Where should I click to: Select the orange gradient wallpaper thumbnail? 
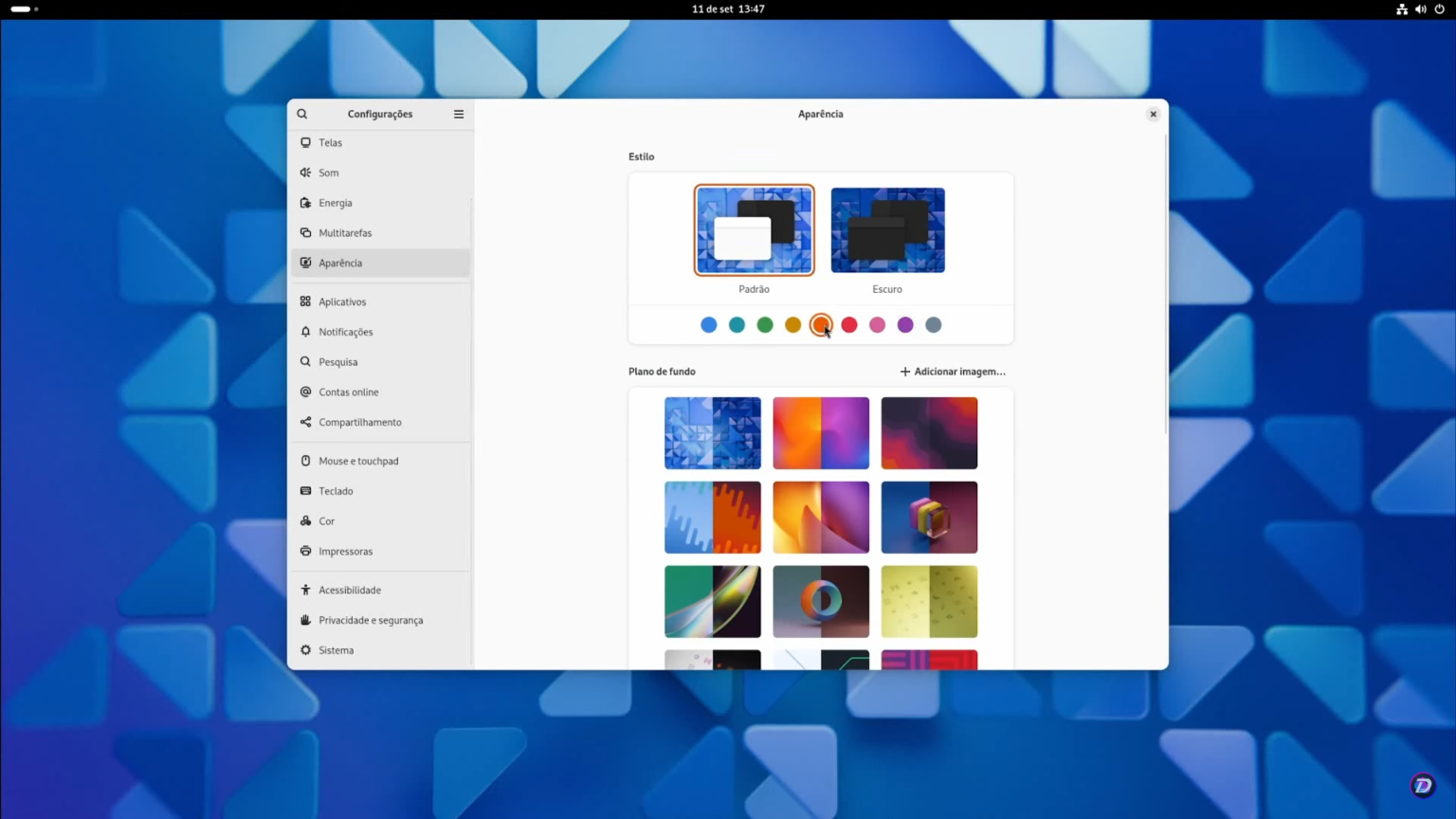coord(820,433)
